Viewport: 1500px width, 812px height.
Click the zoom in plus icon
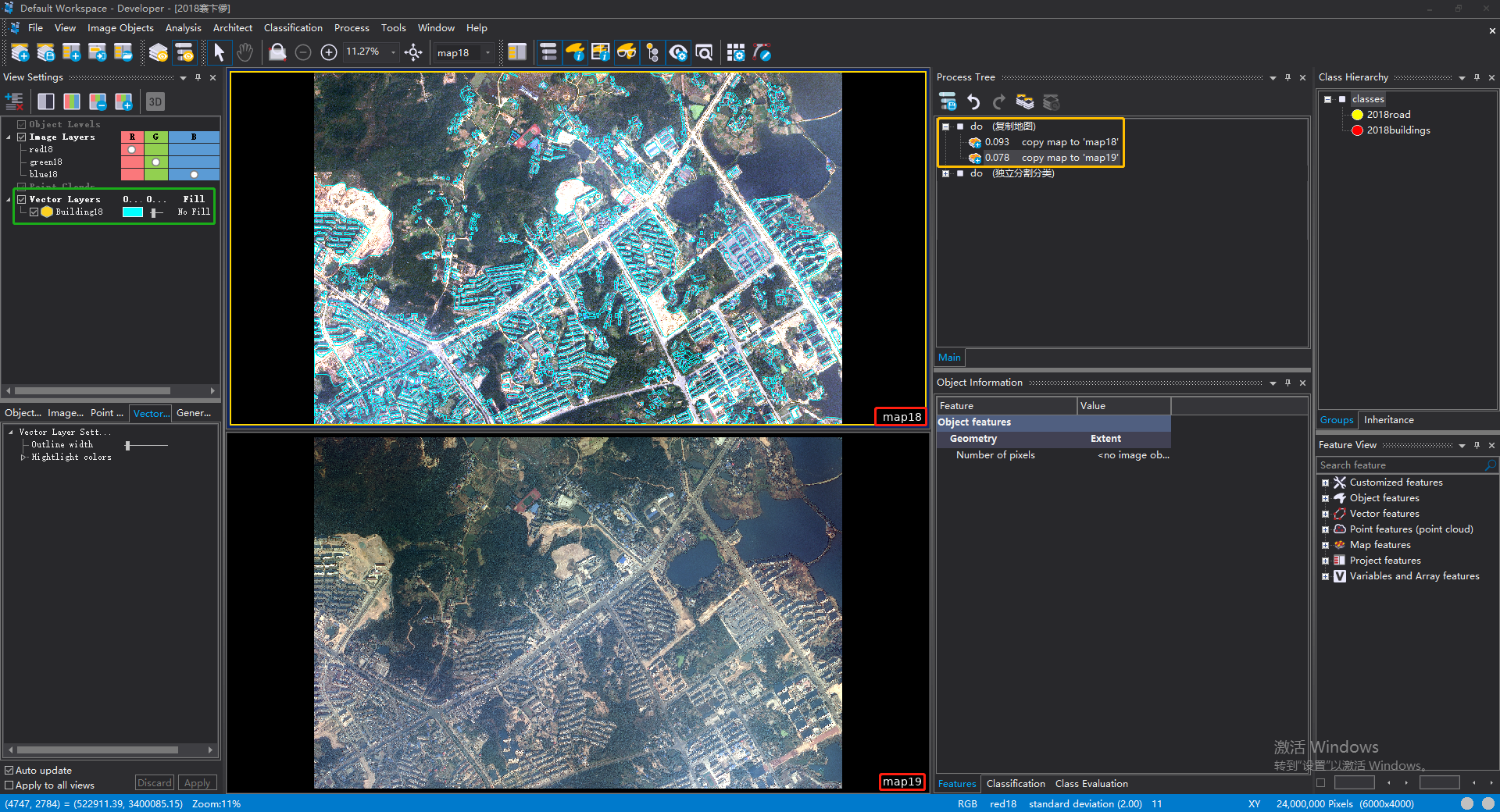[329, 52]
